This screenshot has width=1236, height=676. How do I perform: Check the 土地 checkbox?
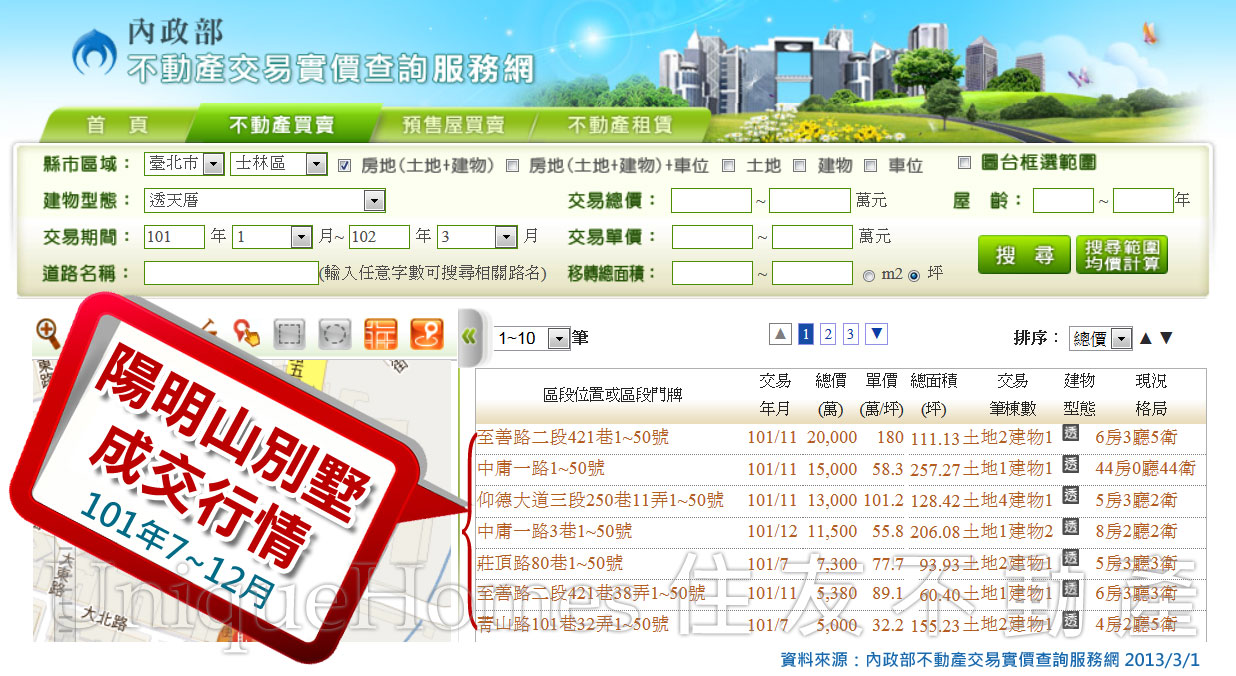729,165
